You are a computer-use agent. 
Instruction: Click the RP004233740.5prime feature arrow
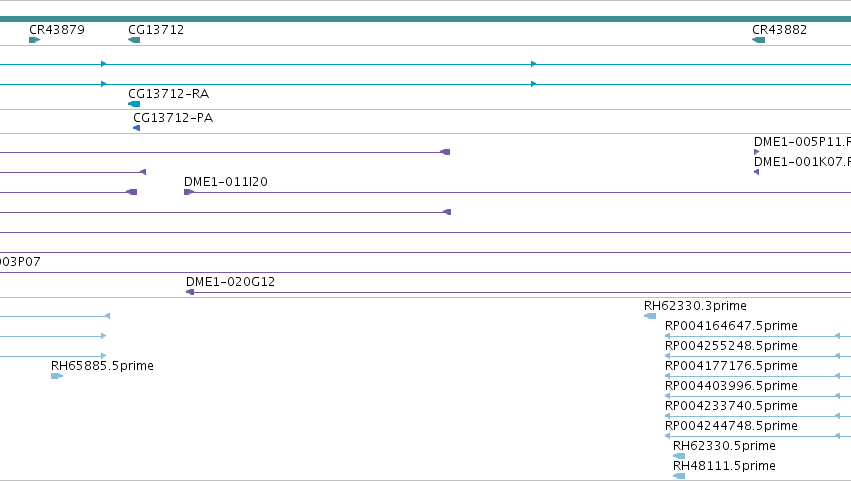(668, 416)
